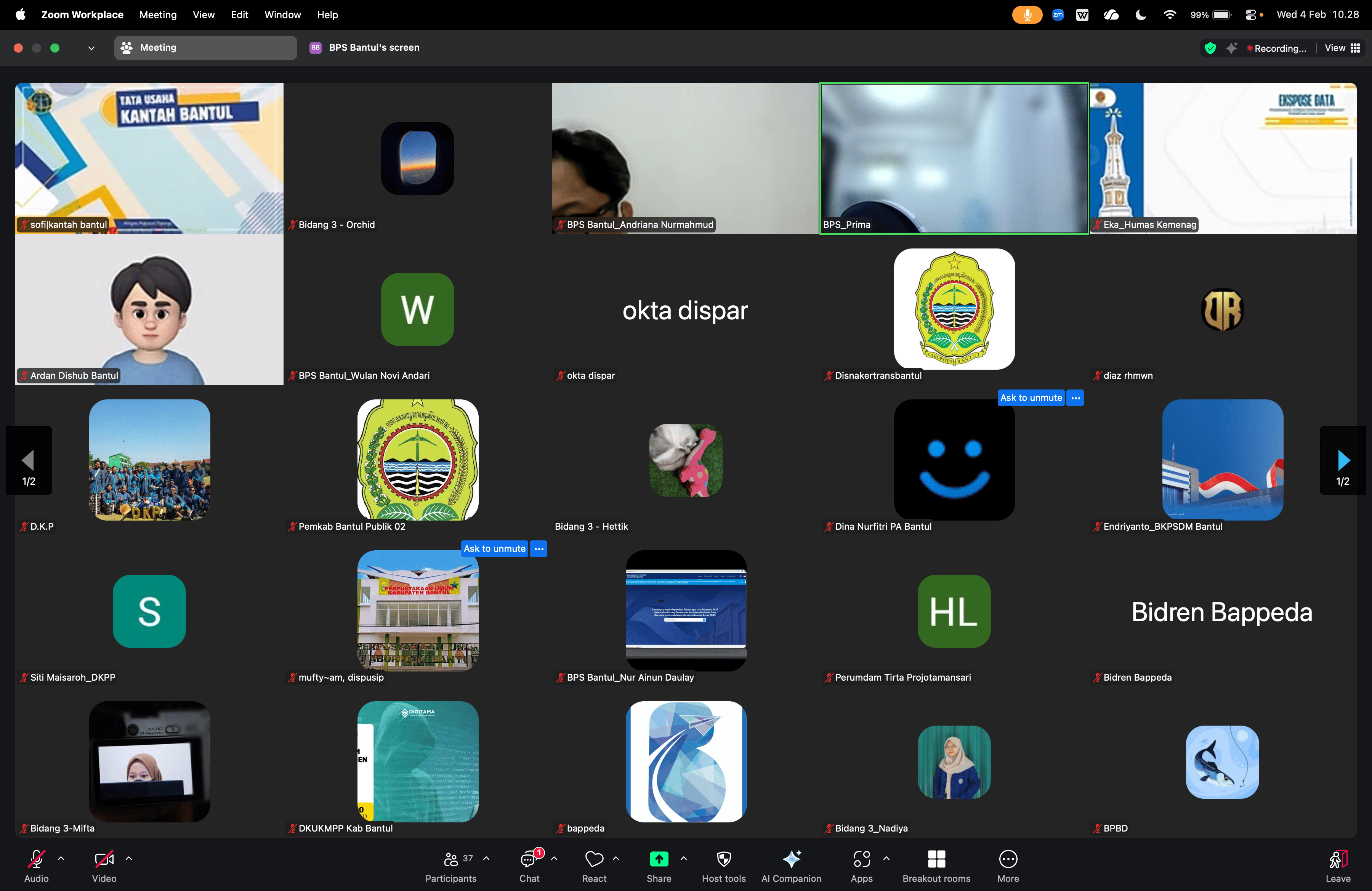
Task: Open the View layout dropdown
Action: coord(1342,48)
